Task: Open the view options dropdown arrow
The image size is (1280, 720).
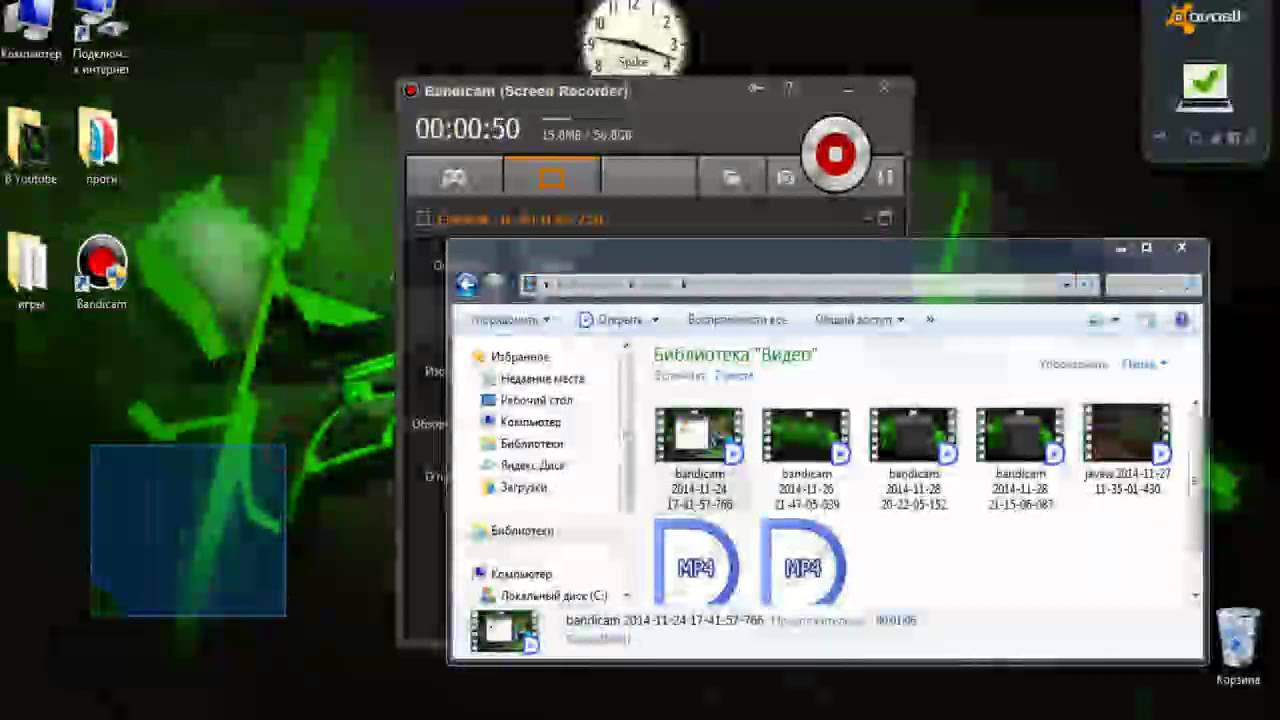Action: pos(1115,320)
